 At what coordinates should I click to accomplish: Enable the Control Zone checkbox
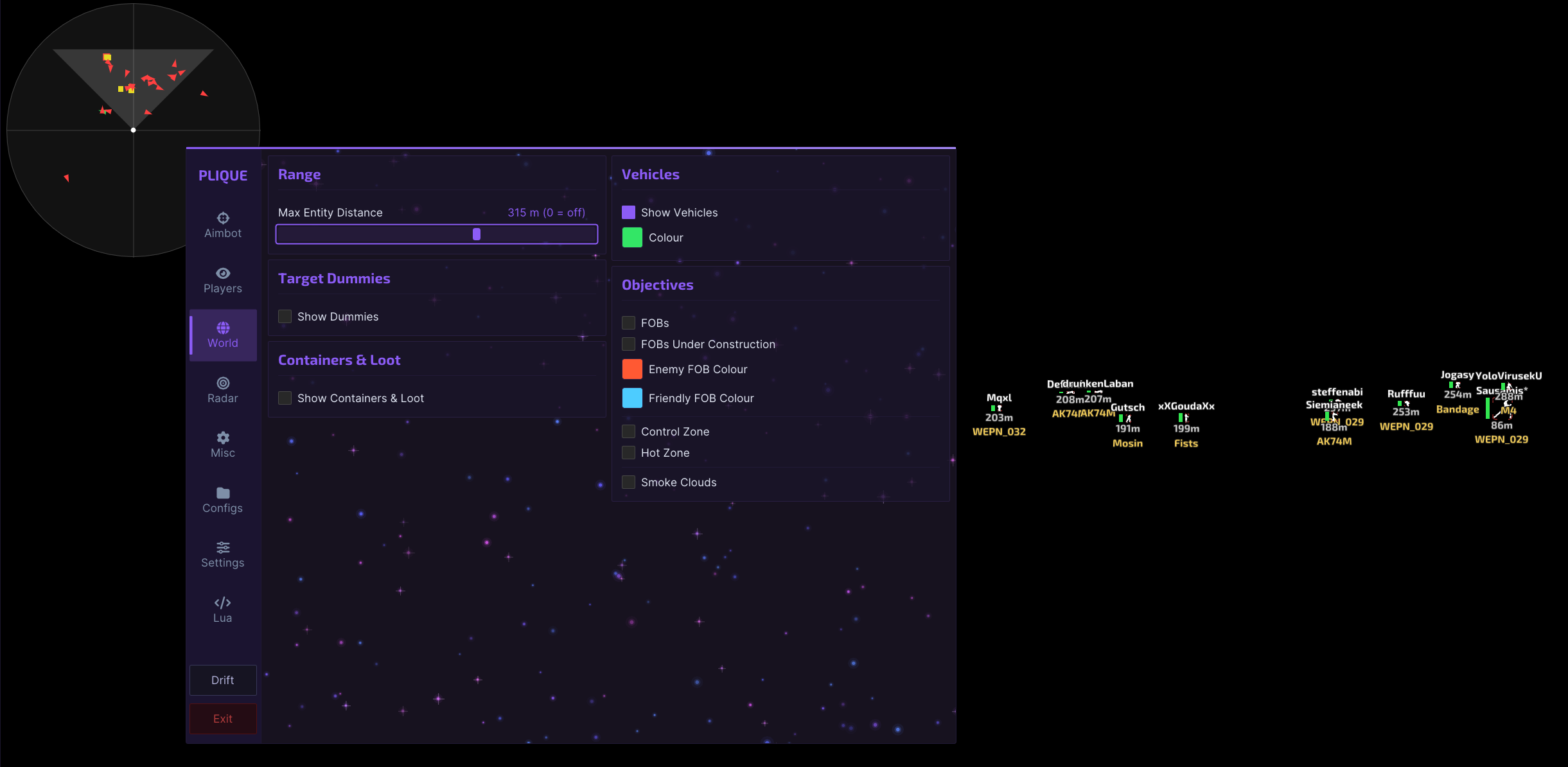pos(629,432)
